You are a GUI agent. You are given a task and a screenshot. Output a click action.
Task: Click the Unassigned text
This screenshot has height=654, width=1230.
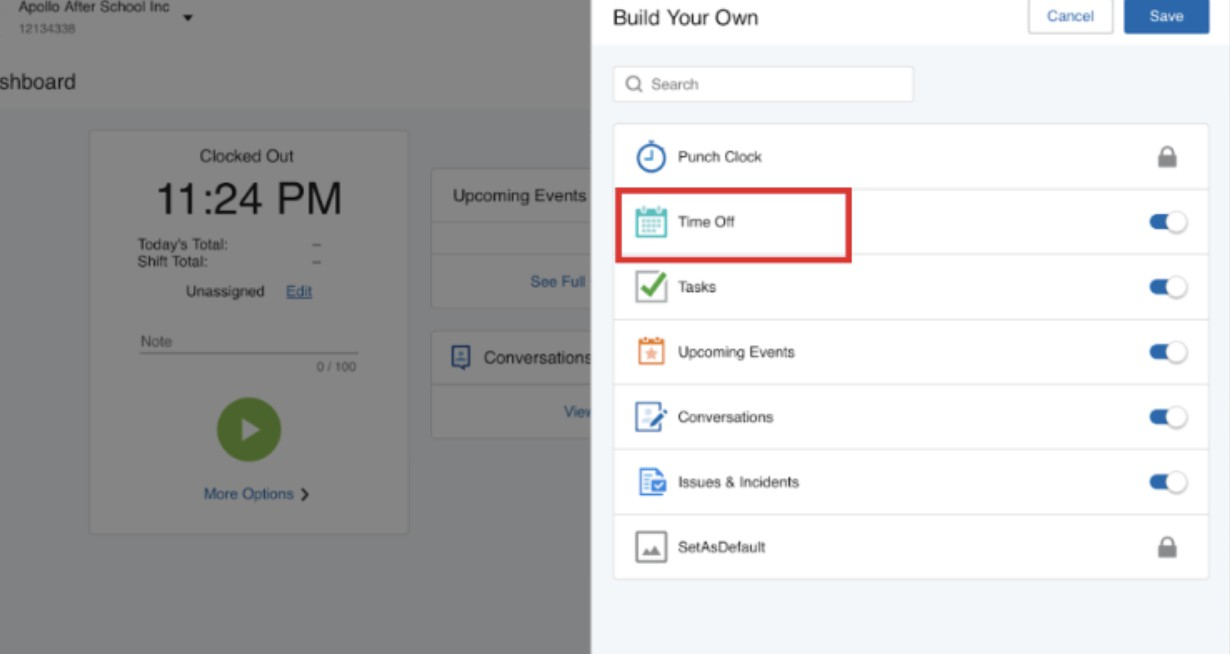click(225, 291)
